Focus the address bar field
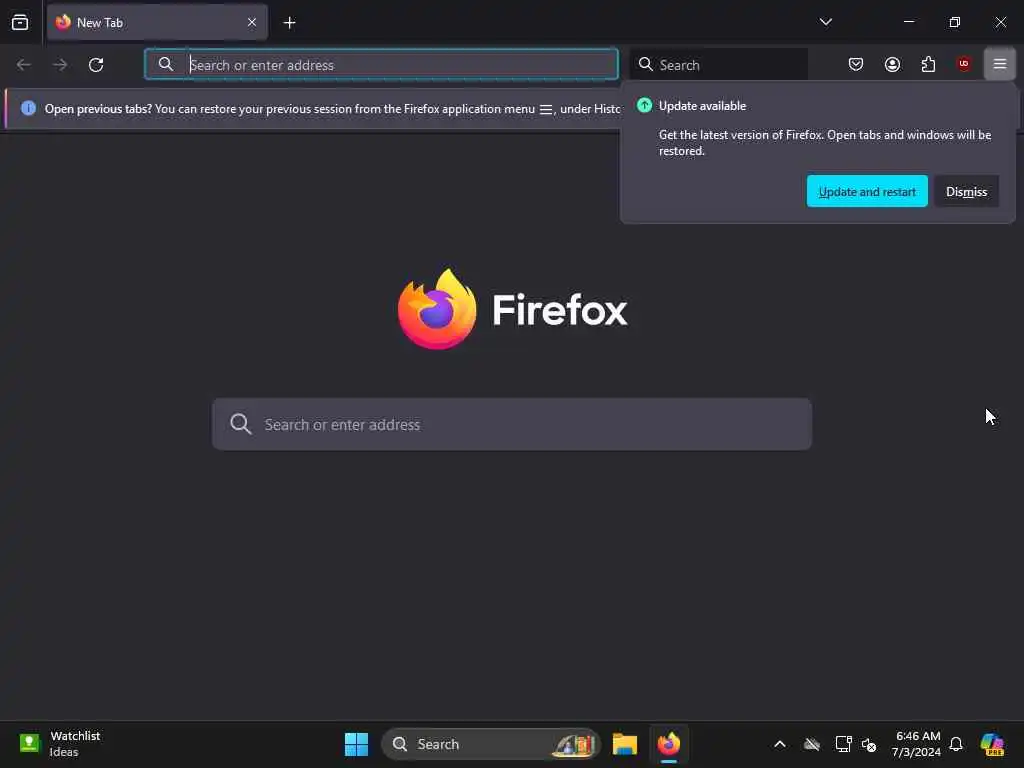1024x768 pixels. pyautogui.click(x=381, y=64)
